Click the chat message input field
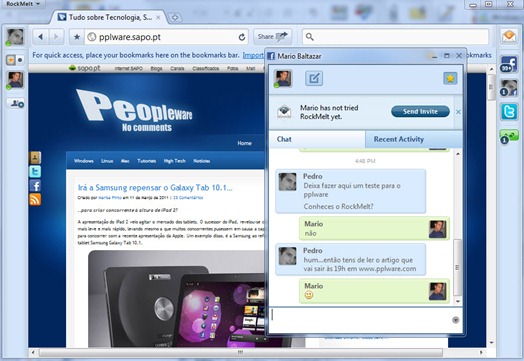 (361, 319)
